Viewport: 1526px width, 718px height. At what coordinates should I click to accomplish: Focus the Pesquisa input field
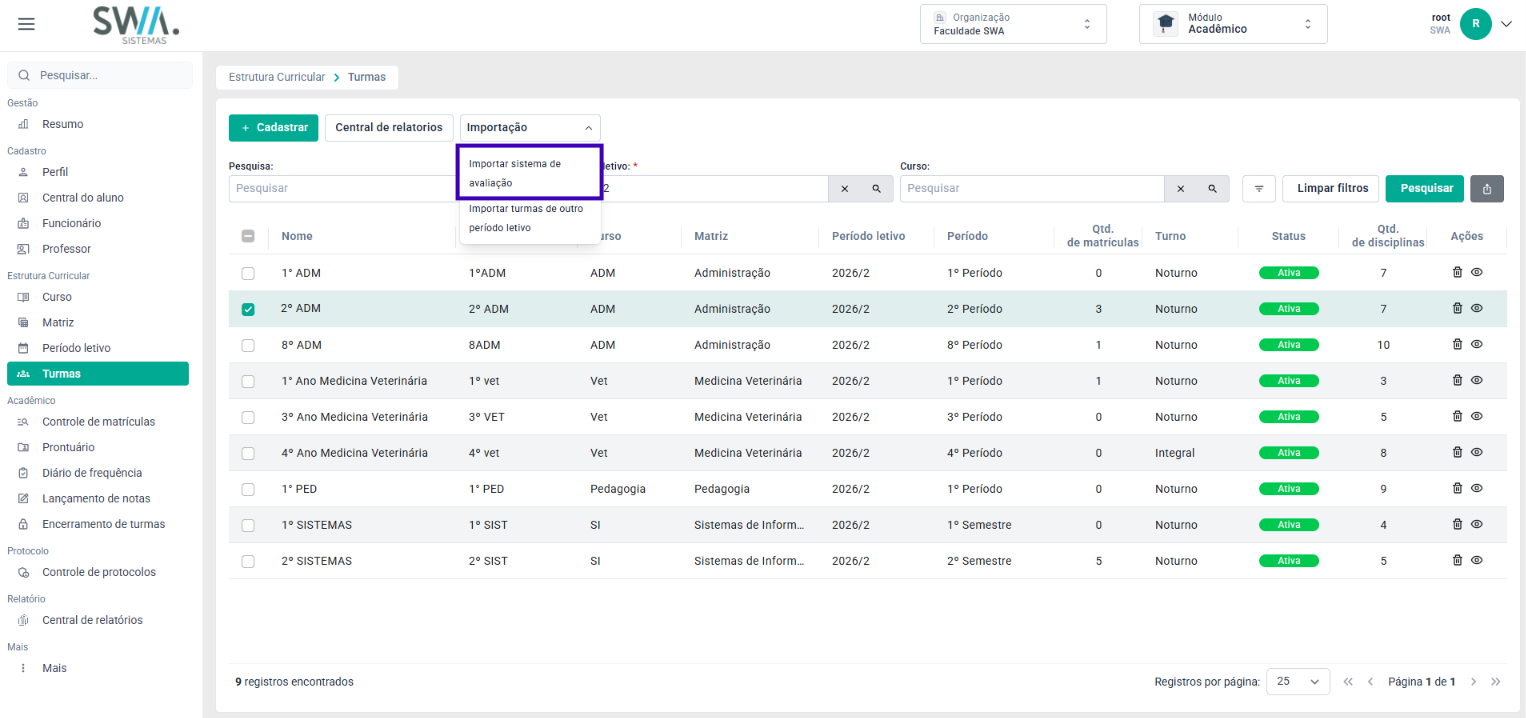(x=343, y=188)
